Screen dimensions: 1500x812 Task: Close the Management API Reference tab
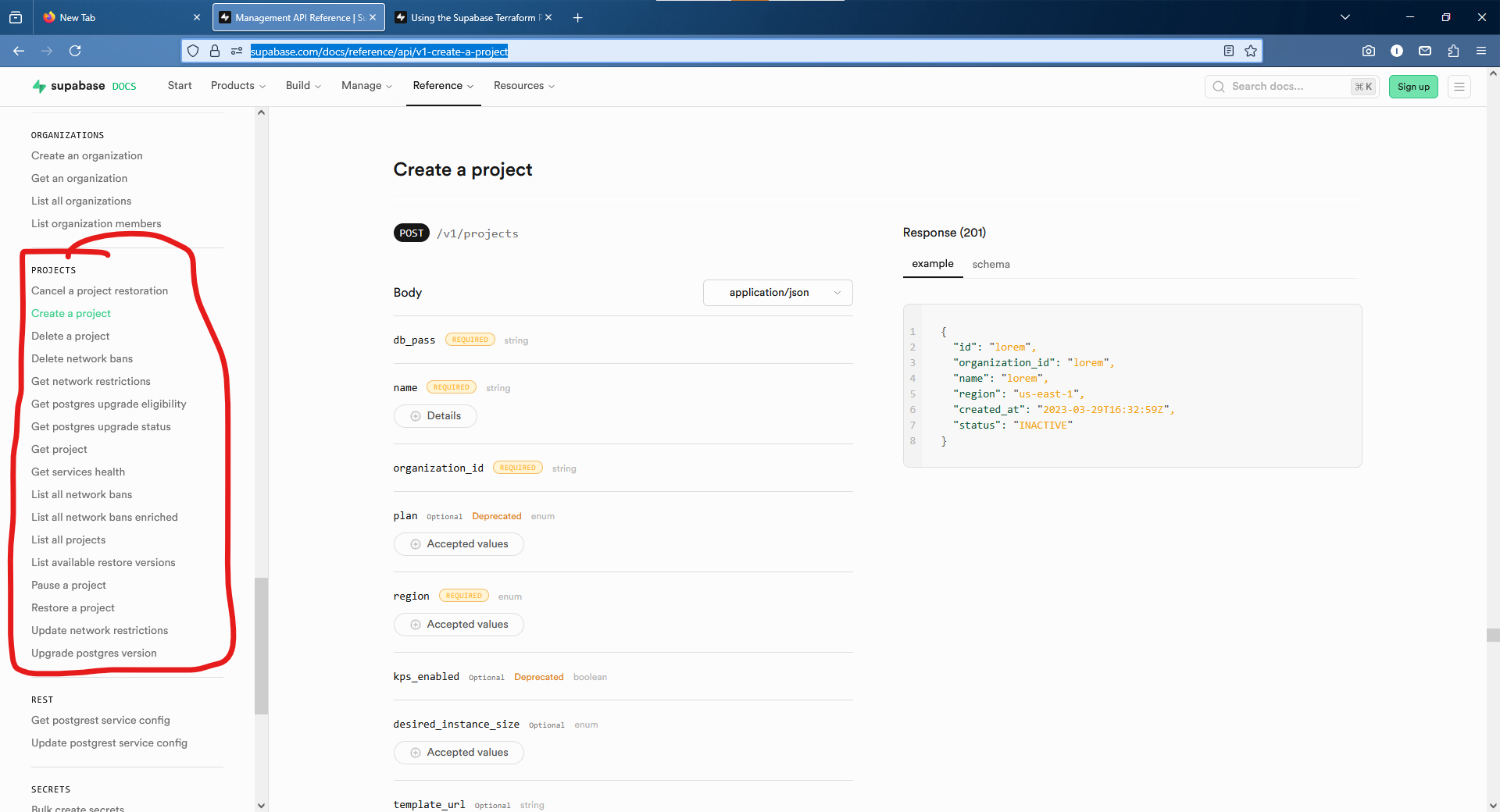click(x=373, y=17)
